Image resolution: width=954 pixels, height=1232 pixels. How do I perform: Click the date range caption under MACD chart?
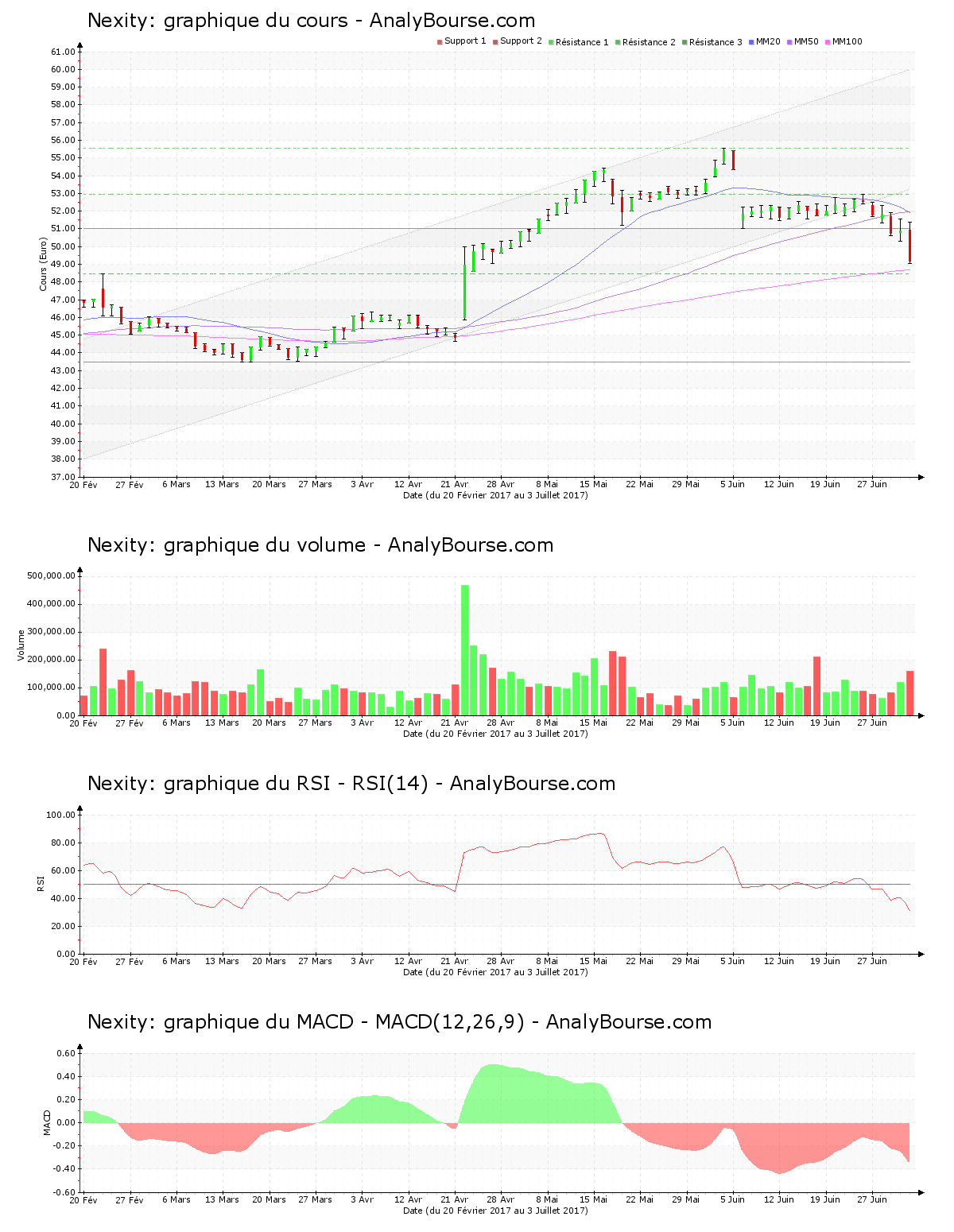pyautogui.click(x=495, y=1210)
